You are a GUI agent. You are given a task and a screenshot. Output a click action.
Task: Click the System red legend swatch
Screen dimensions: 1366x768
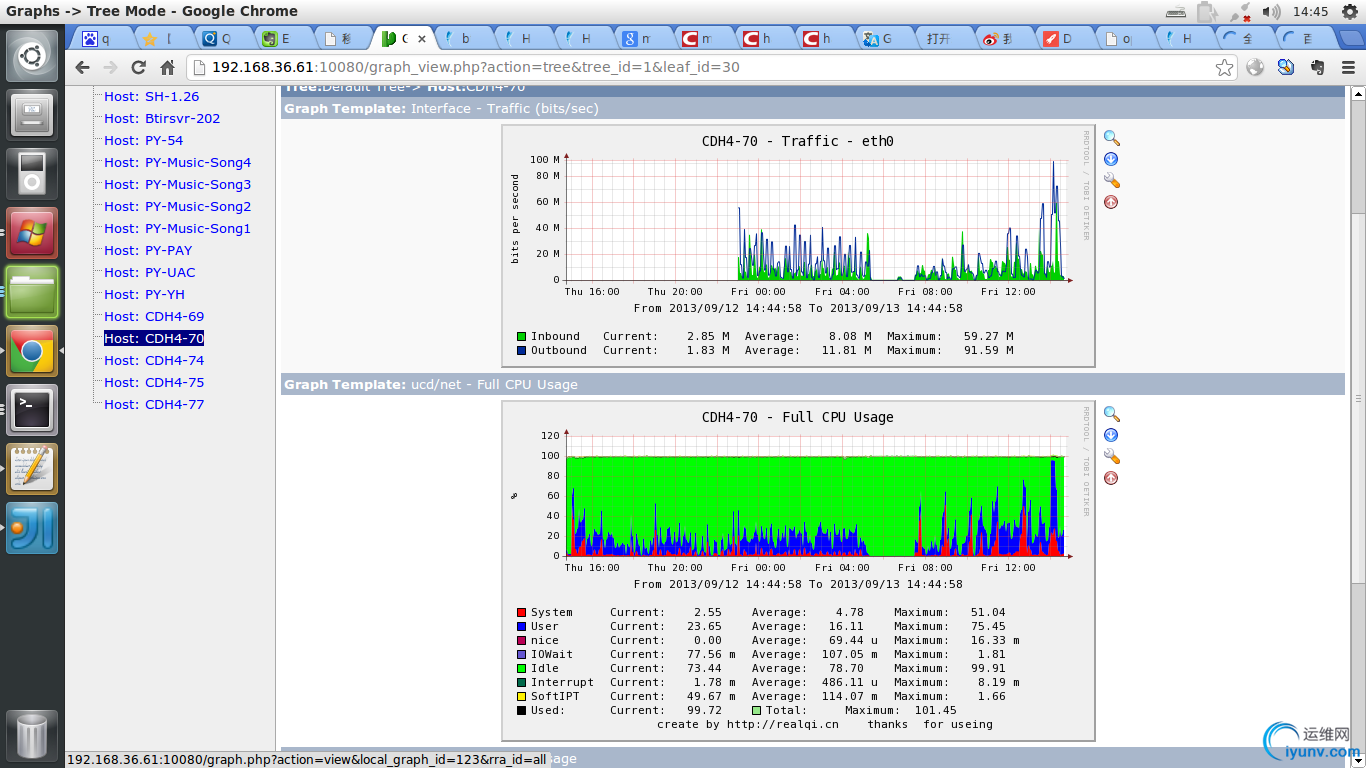click(521, 612)
